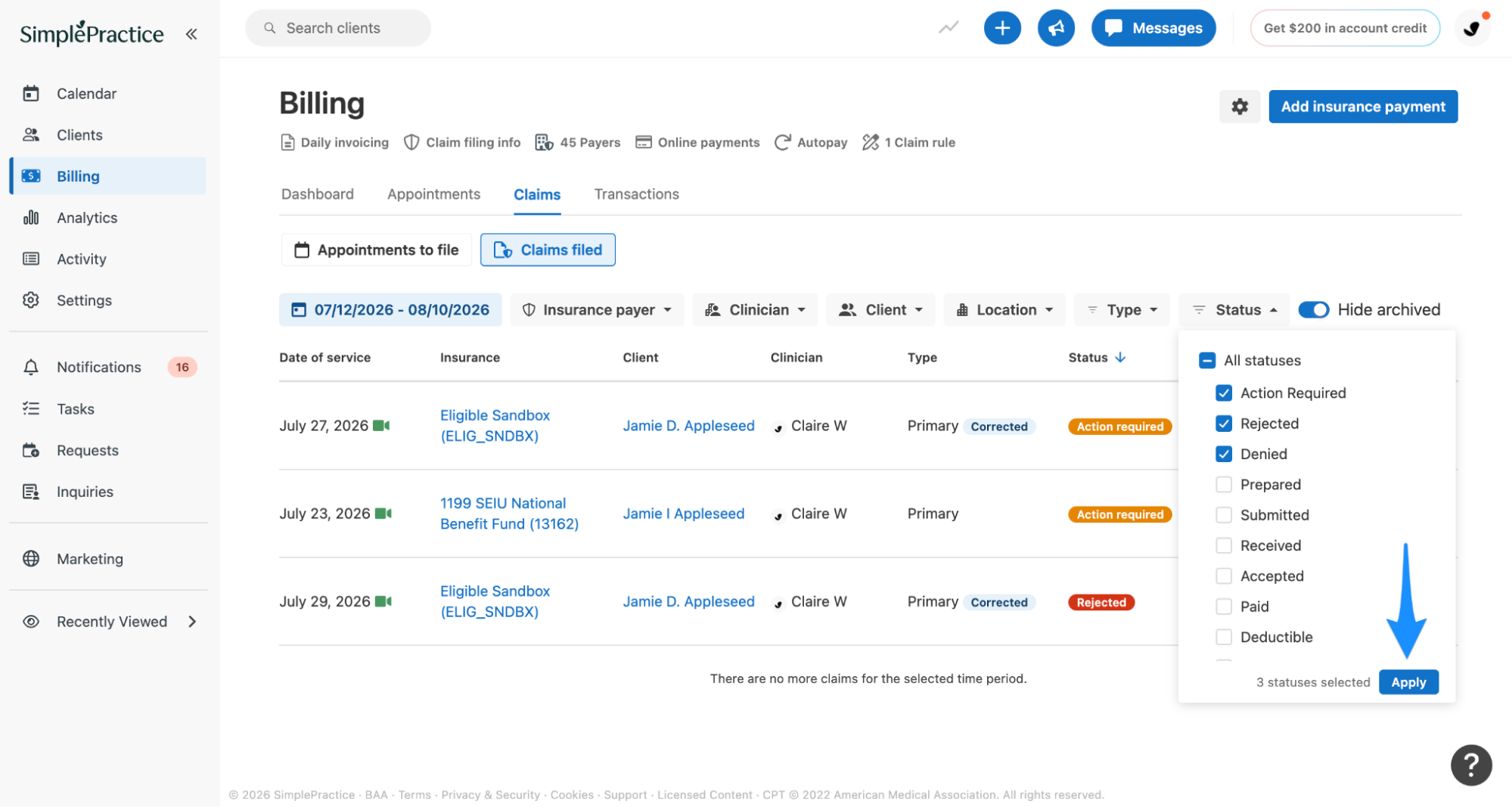This screenshot has width=1512, height=807.
Task: Open billing settings gear icon
Action: pyautogui.click(x=1240, y=107)
